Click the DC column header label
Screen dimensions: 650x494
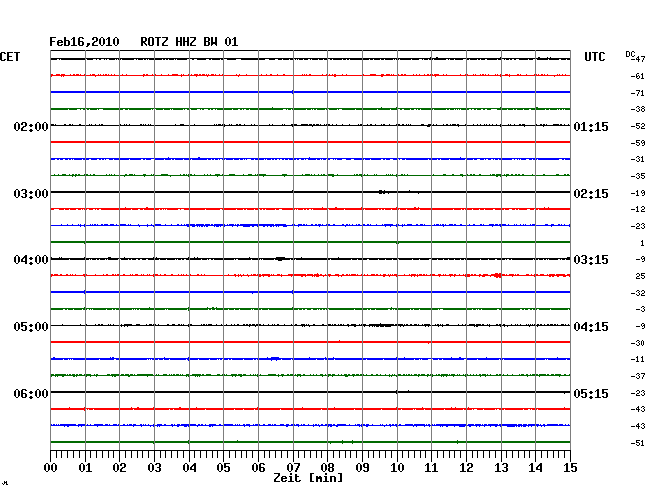[x=630, y=54]
